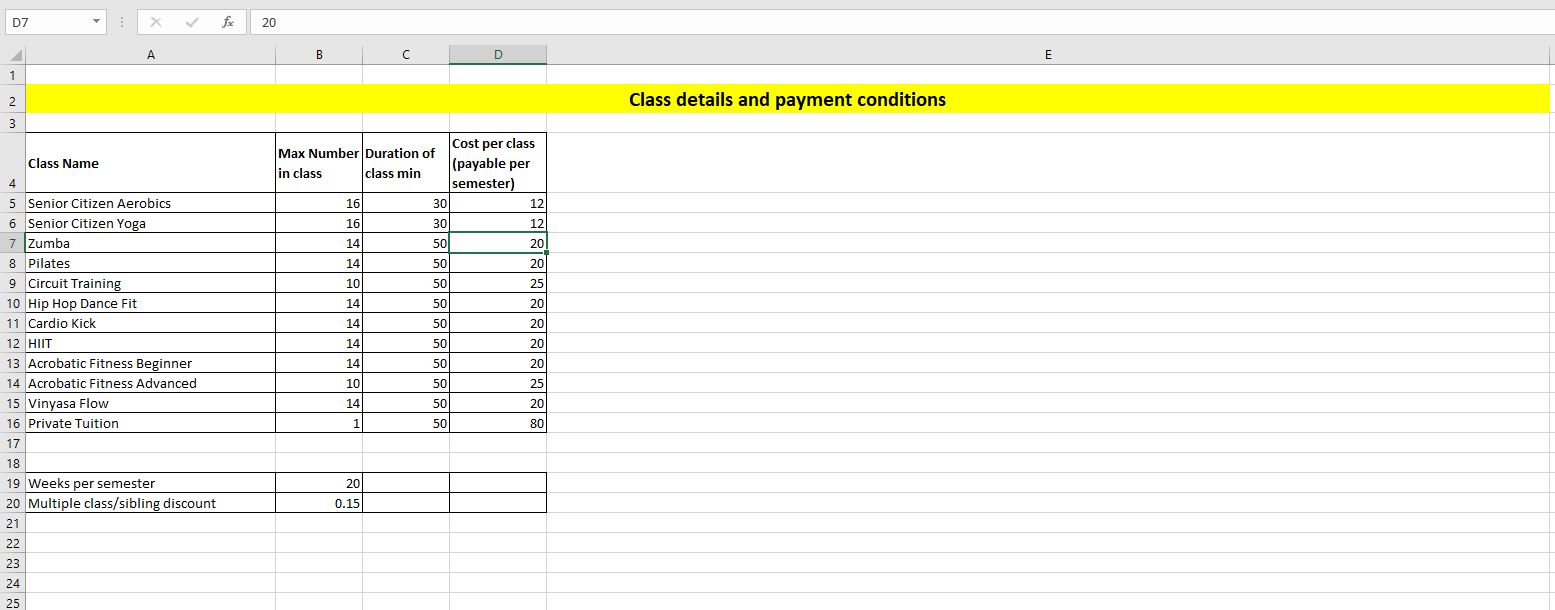Click the Weeks per semester value 20

[319, 483]
